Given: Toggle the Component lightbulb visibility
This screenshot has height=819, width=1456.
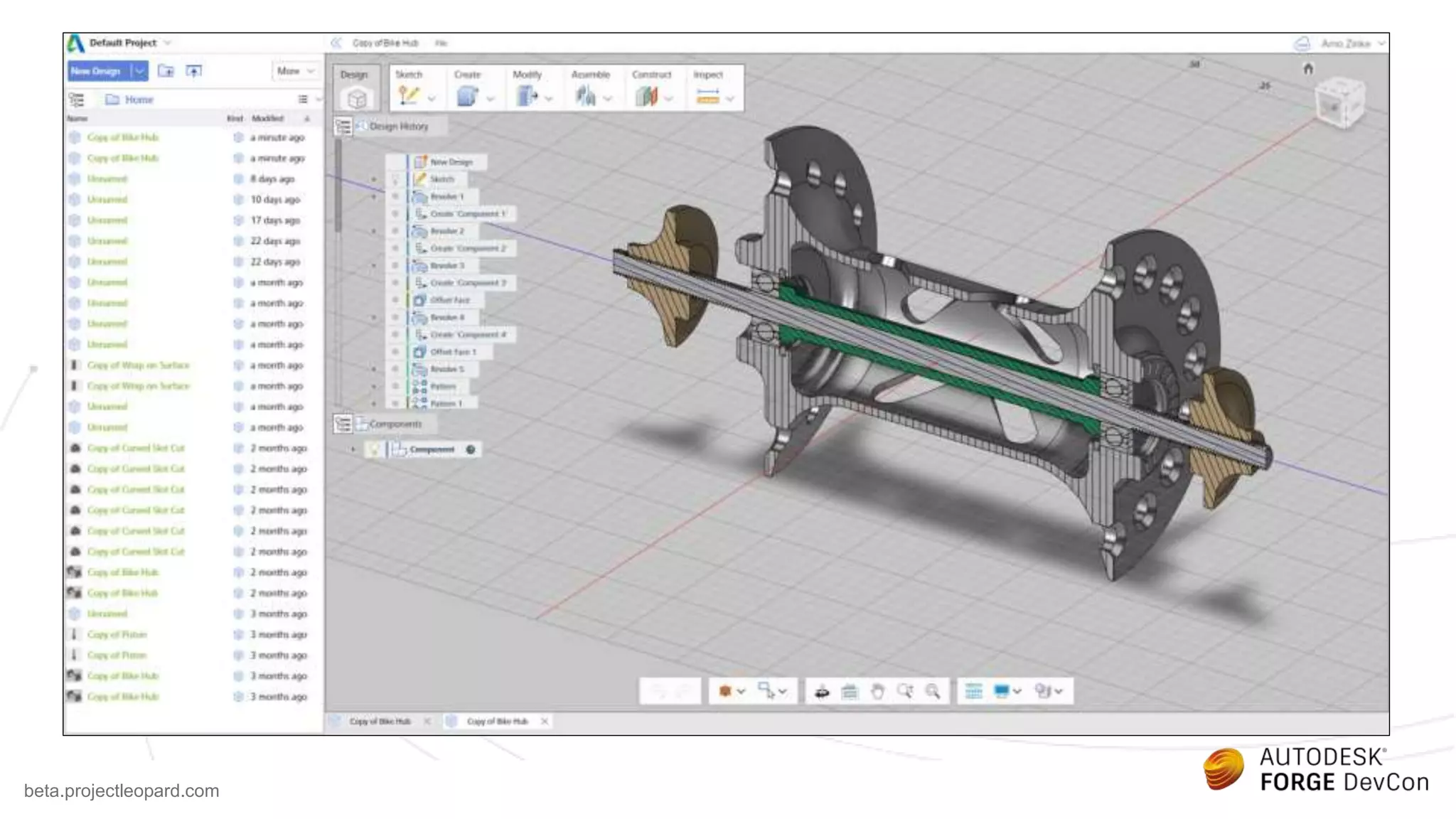Looking at the screenshot, I should pyautogui.click(x=375, y=449).
